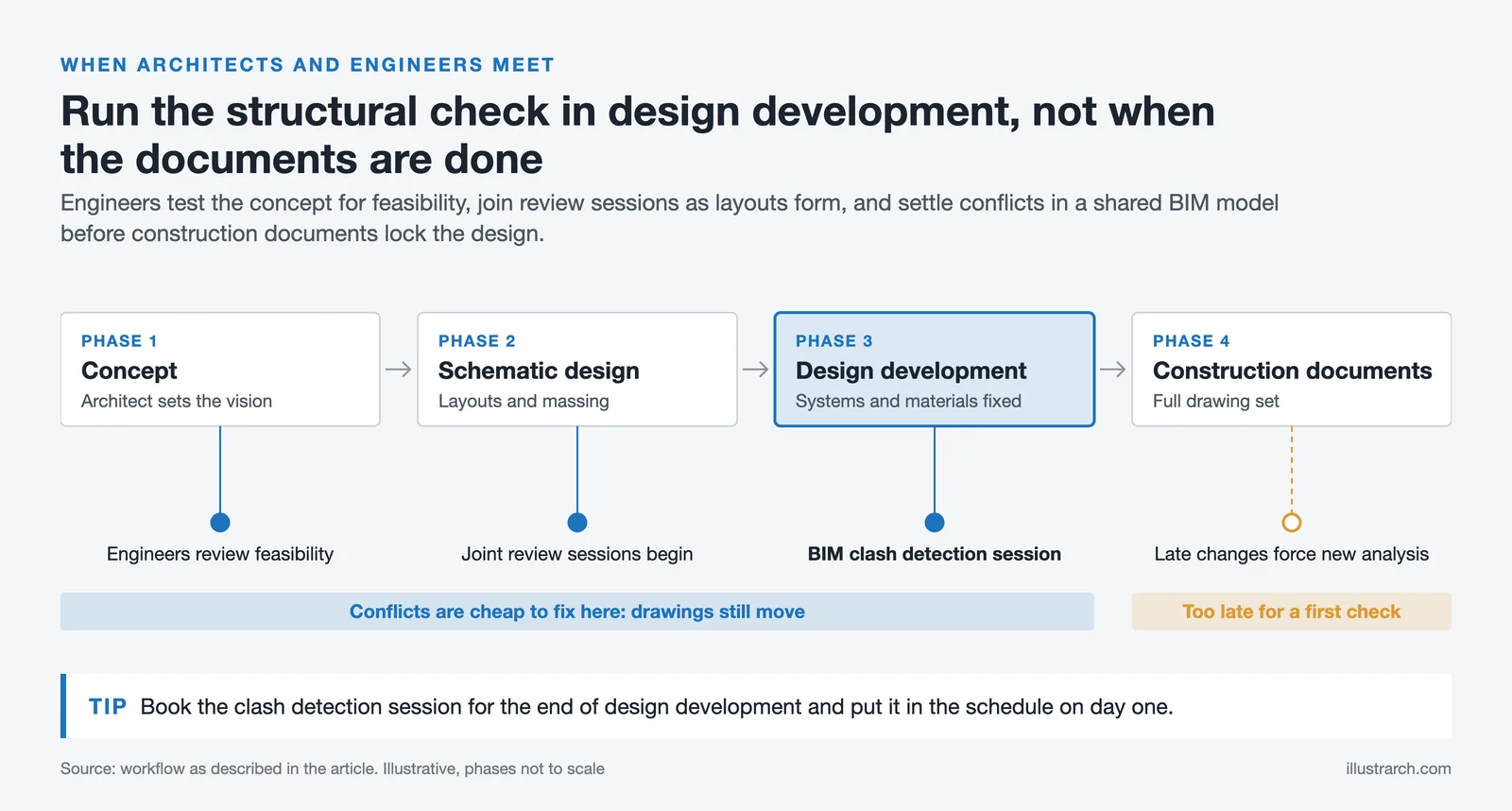This screenshot has height=811, width=1512.
Task: Open the illustrarch.com link
Action: 1399,768
